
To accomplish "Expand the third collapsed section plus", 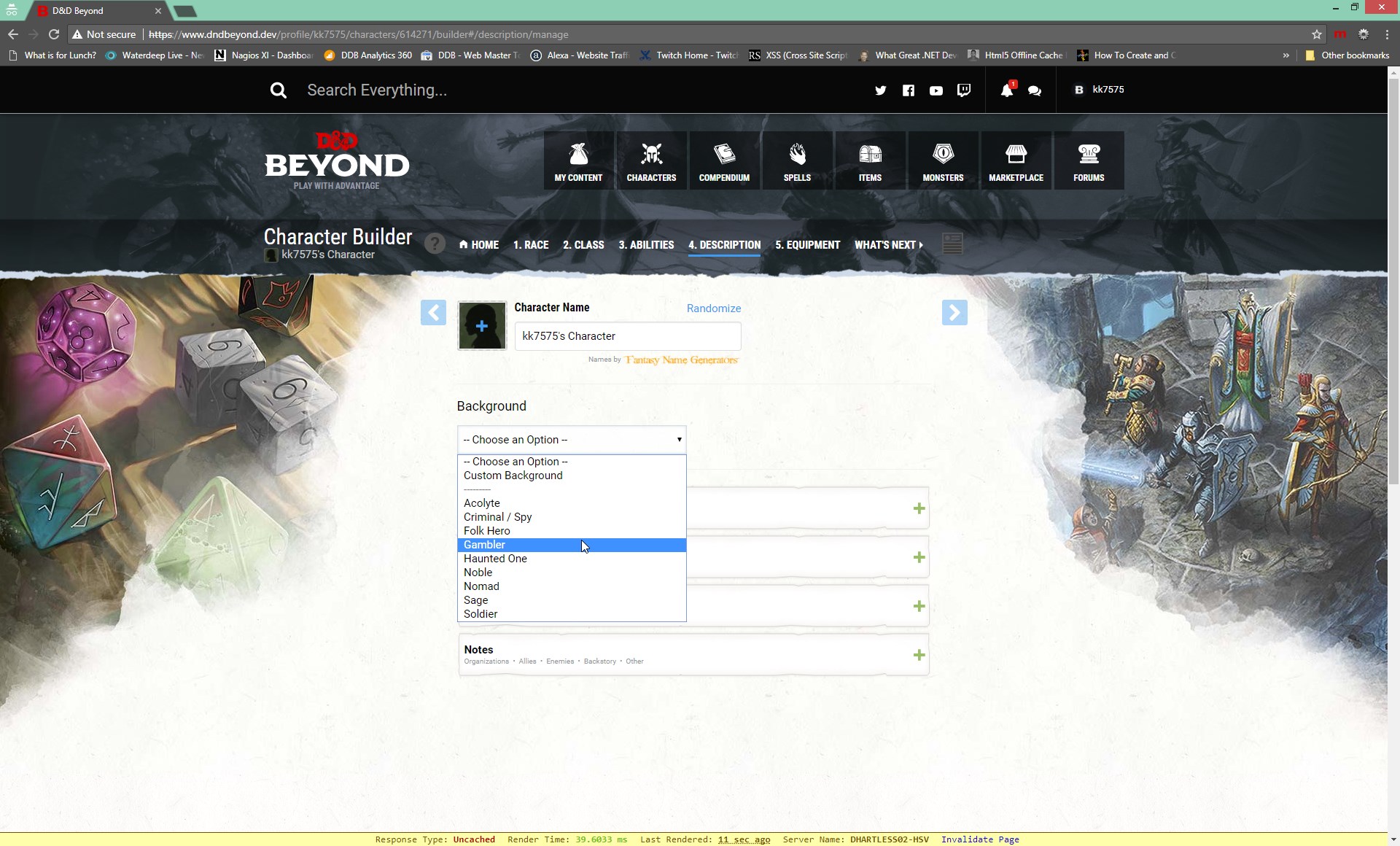I will [x=919, y=606].
